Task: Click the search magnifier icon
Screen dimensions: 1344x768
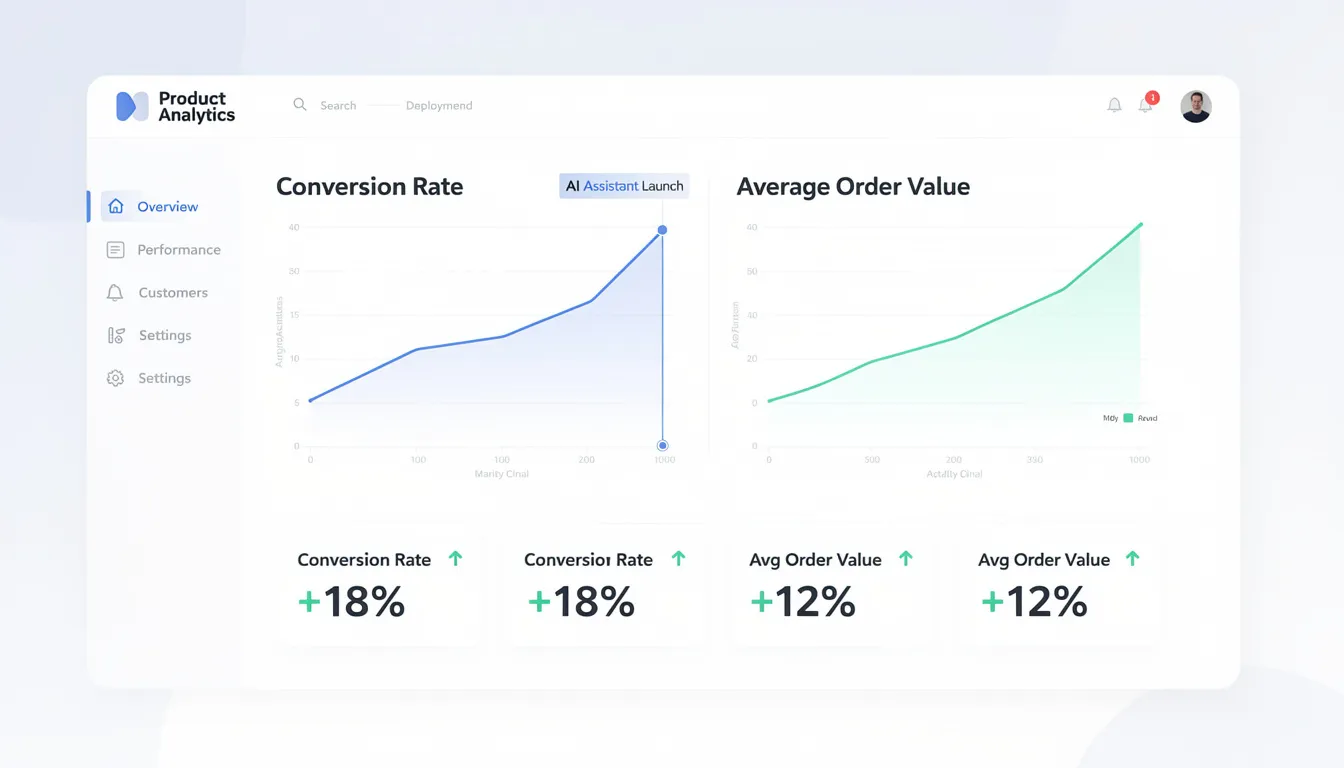Action: point(299,104)
